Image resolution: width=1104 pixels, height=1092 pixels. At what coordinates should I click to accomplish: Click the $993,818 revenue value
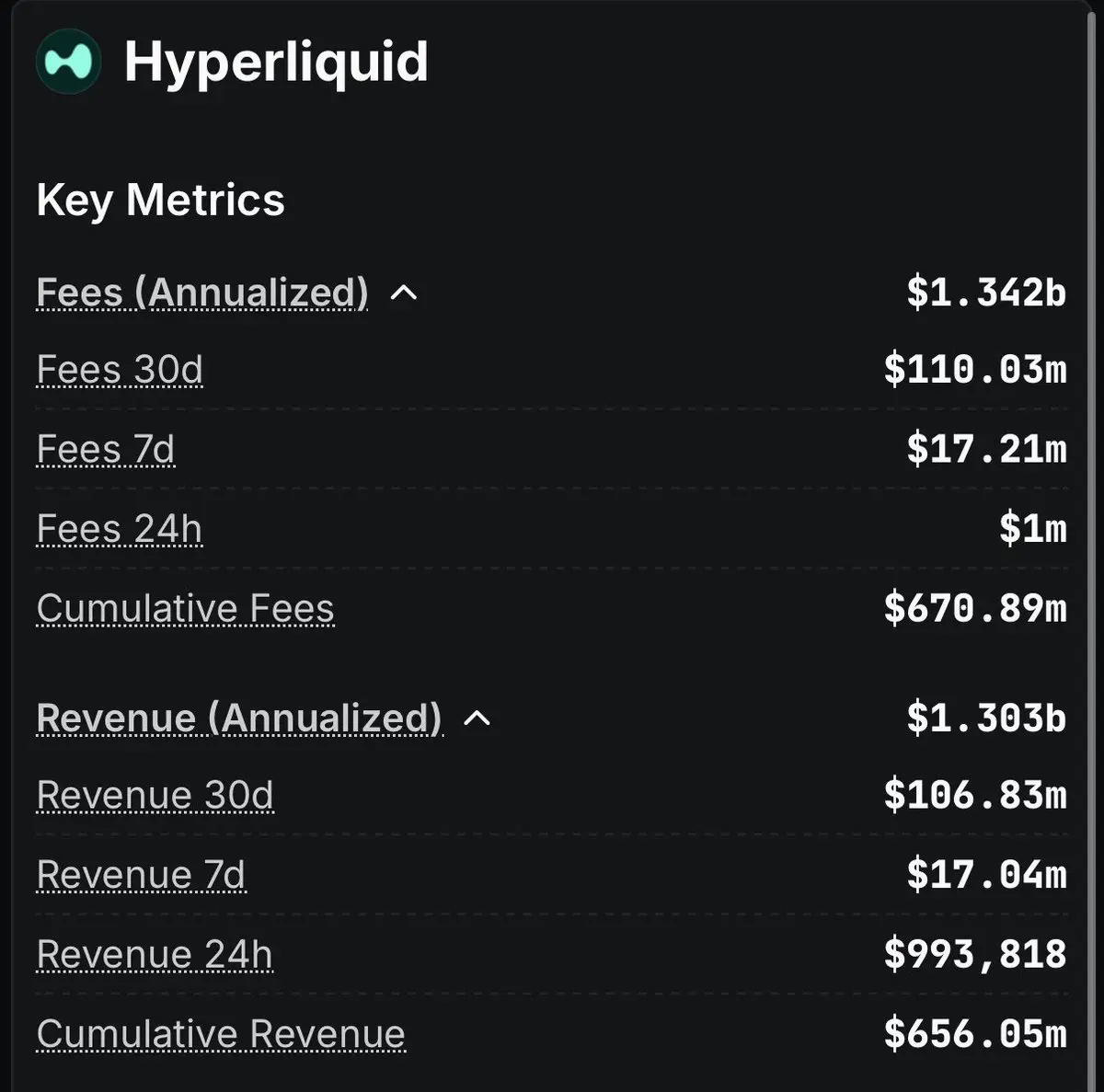coord(975,954)
